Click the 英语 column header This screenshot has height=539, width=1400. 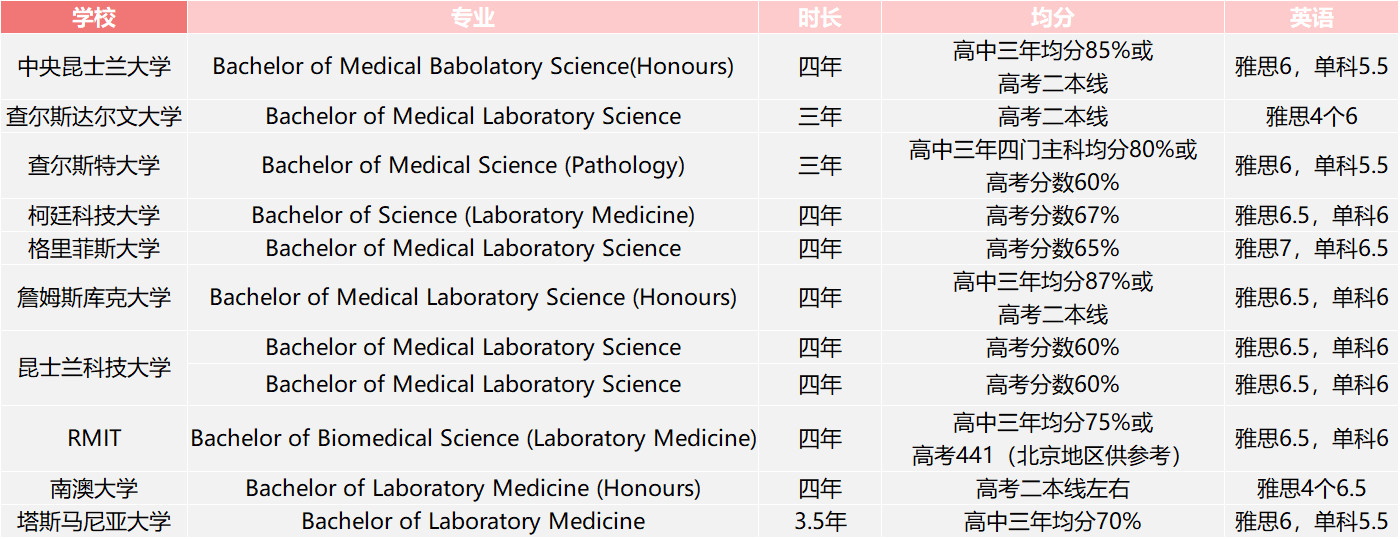[x=1311, y=17]
